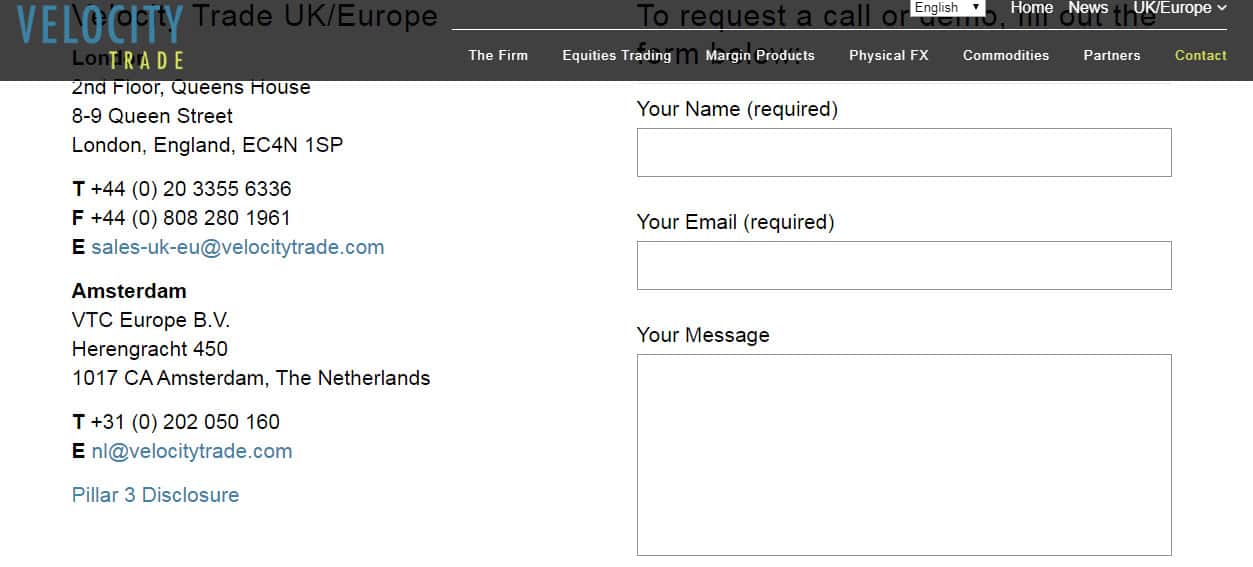Viewport: 1253px width, 567px height.
Task: Click the Velocity Trade logo
Action: click(100, 37)
